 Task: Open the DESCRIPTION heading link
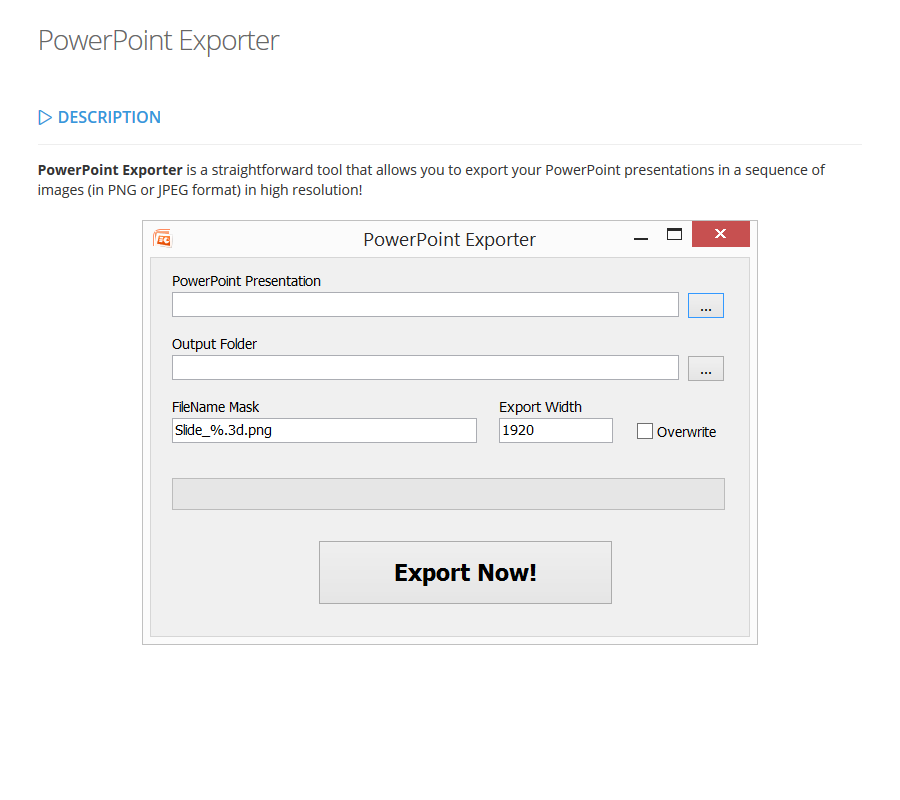pos(109,117)
